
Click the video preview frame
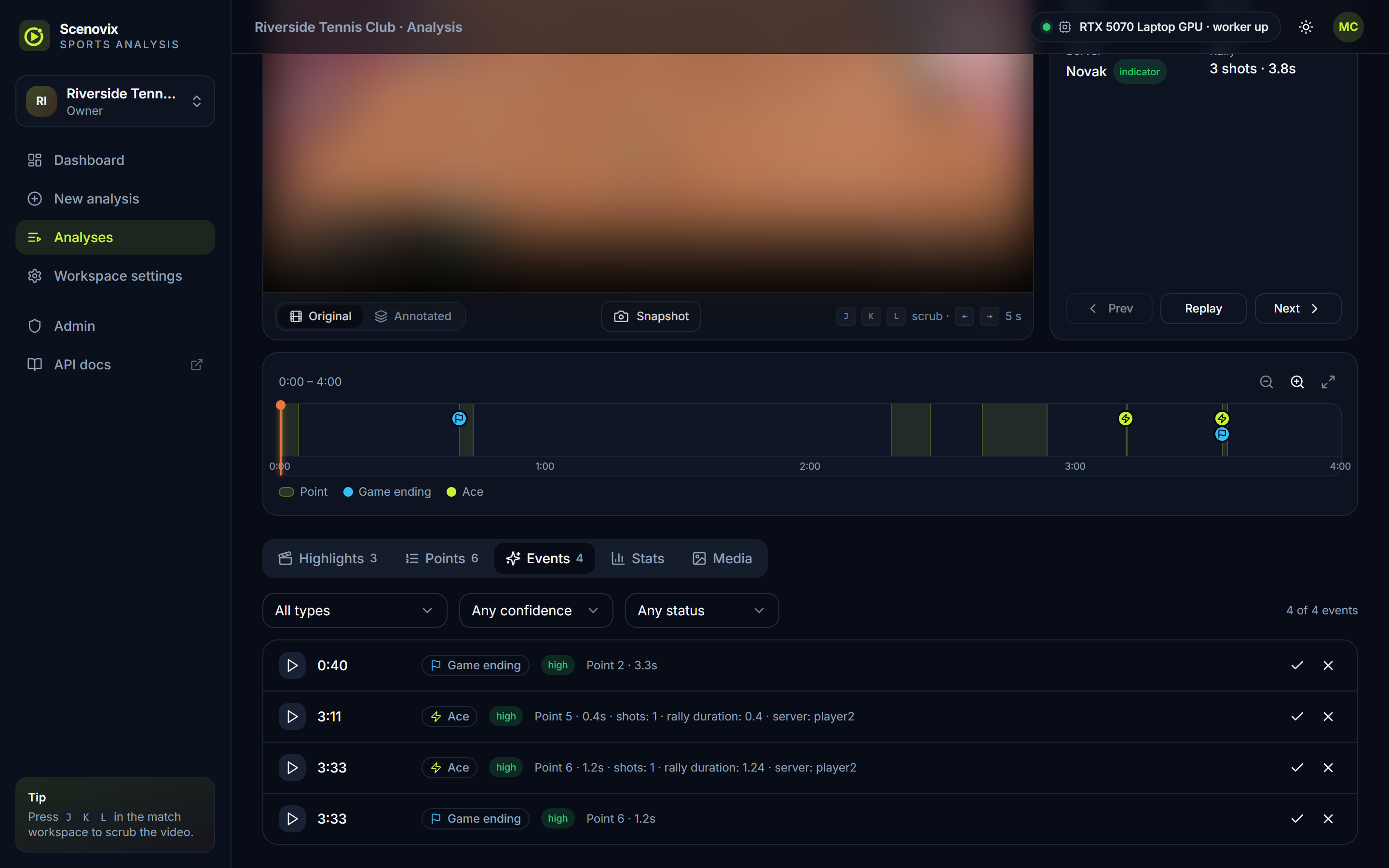pos(648,173)
